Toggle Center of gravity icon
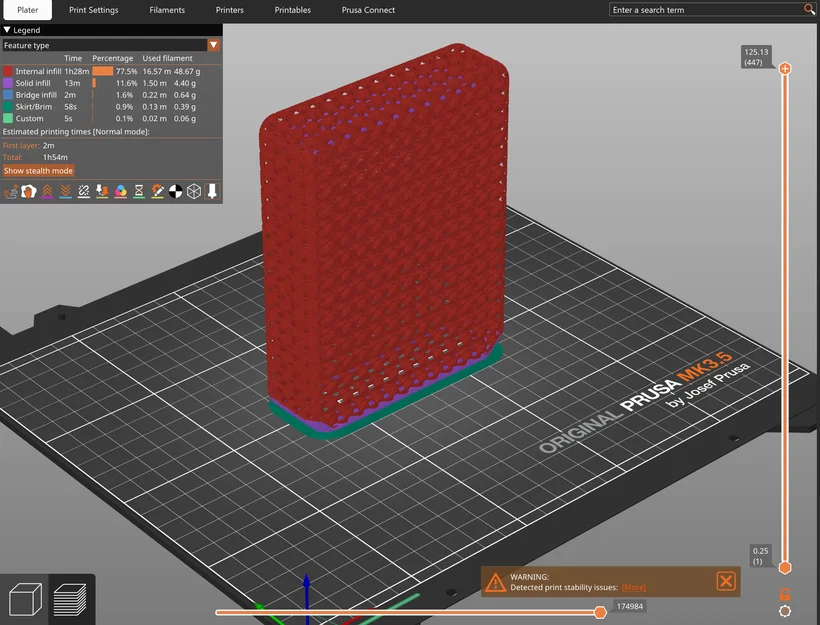Image resolution: width=820 pixels, height=625 pixels. pyautogui.click(x=175, y=191)
